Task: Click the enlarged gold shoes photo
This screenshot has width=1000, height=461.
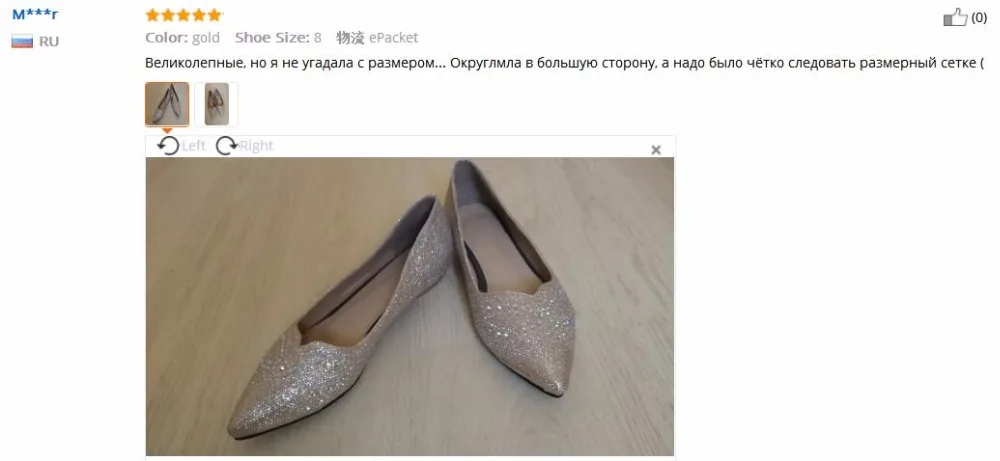Action: 409,306
